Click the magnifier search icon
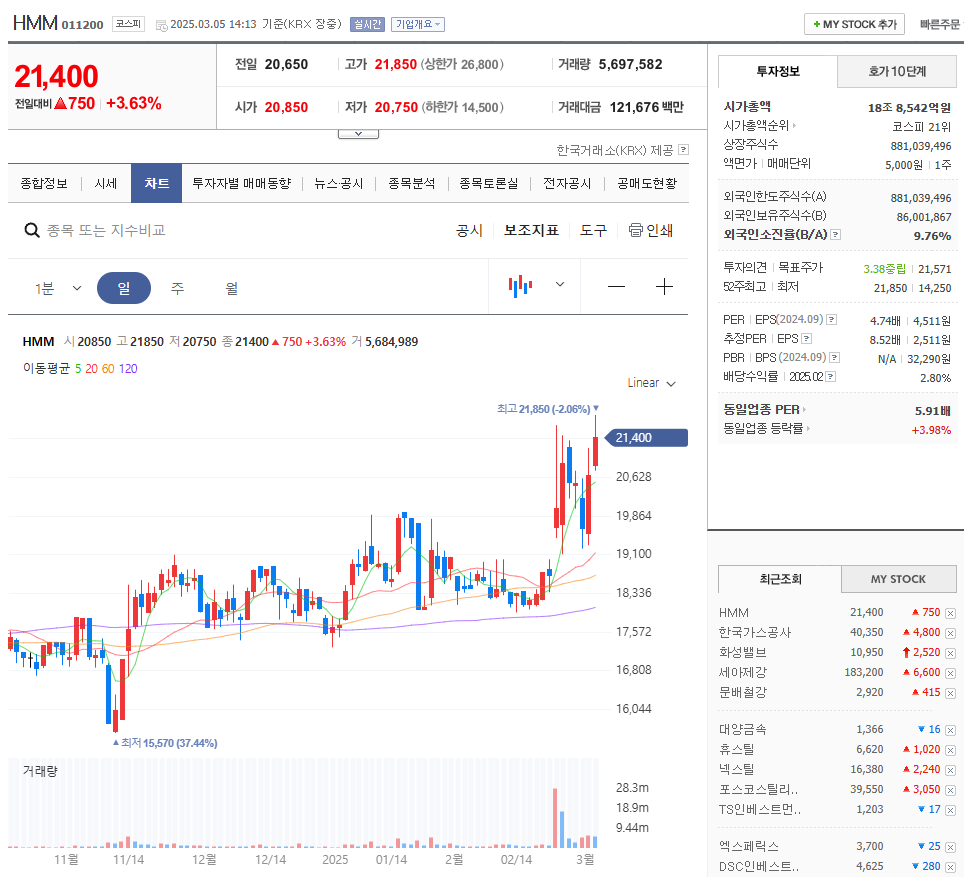Screen dimensions: 964x877 point(33,230)
